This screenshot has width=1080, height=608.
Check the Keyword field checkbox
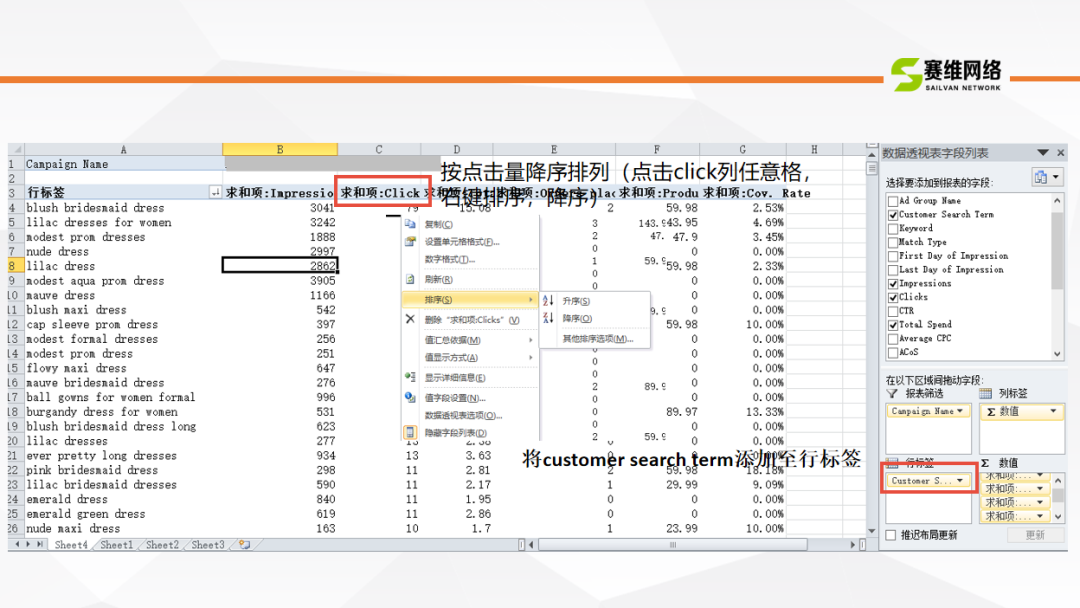point(892,228)
